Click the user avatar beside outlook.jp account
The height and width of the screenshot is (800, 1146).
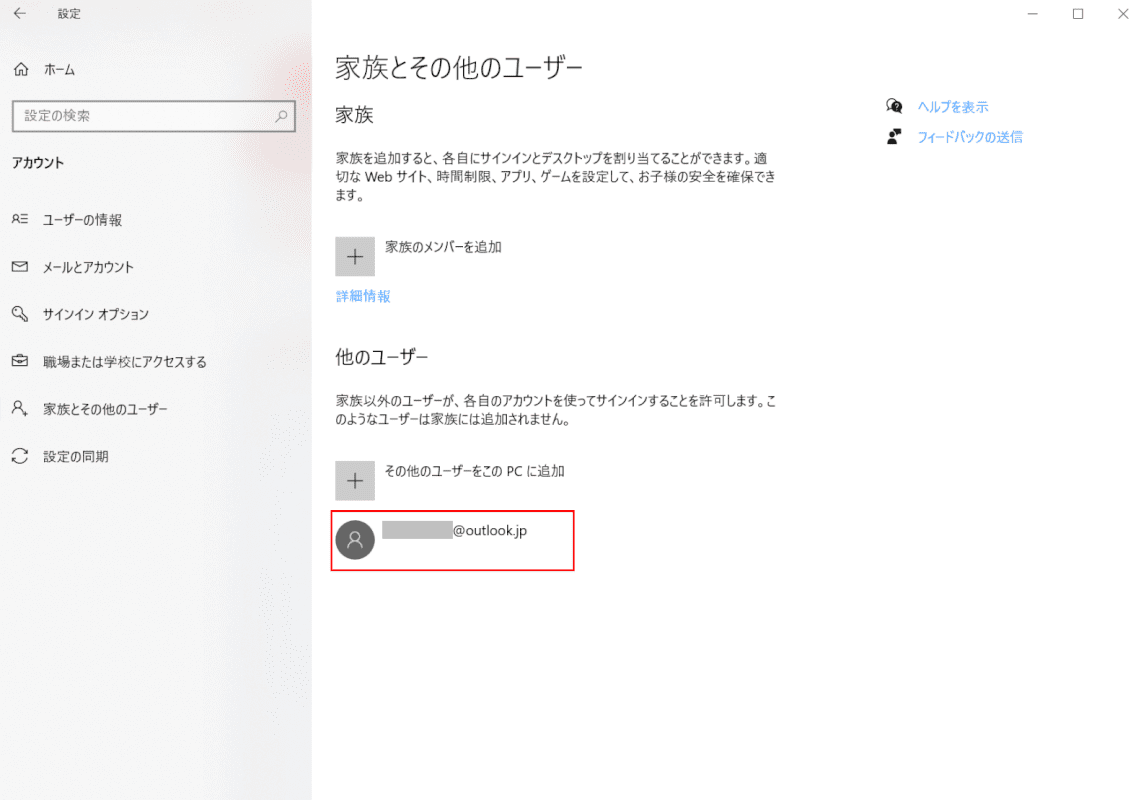coord(354,540)
